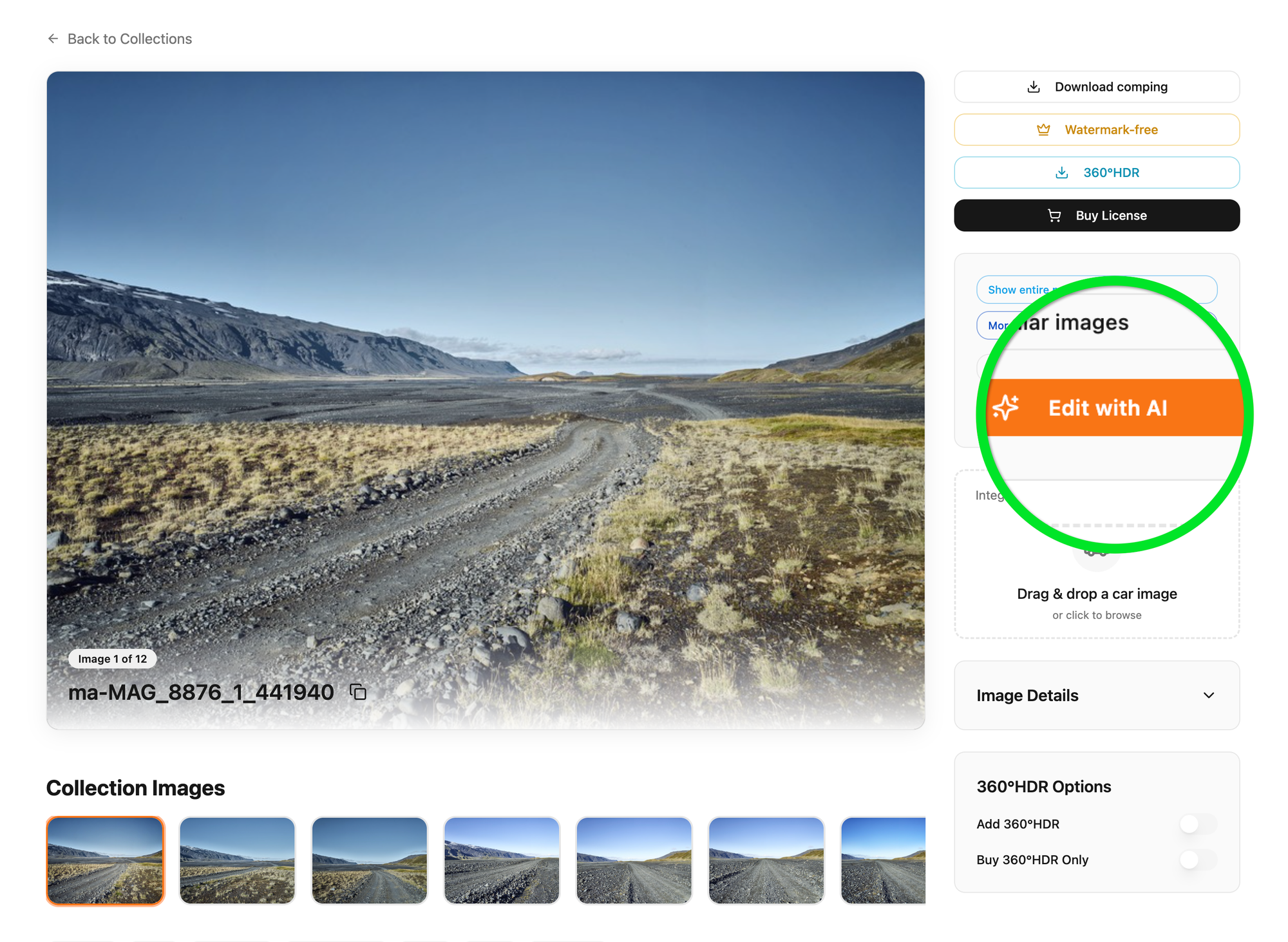Screen dimensions: 1288x942
Task: Click the Download comping download icon
Action: coord(1034,87)
